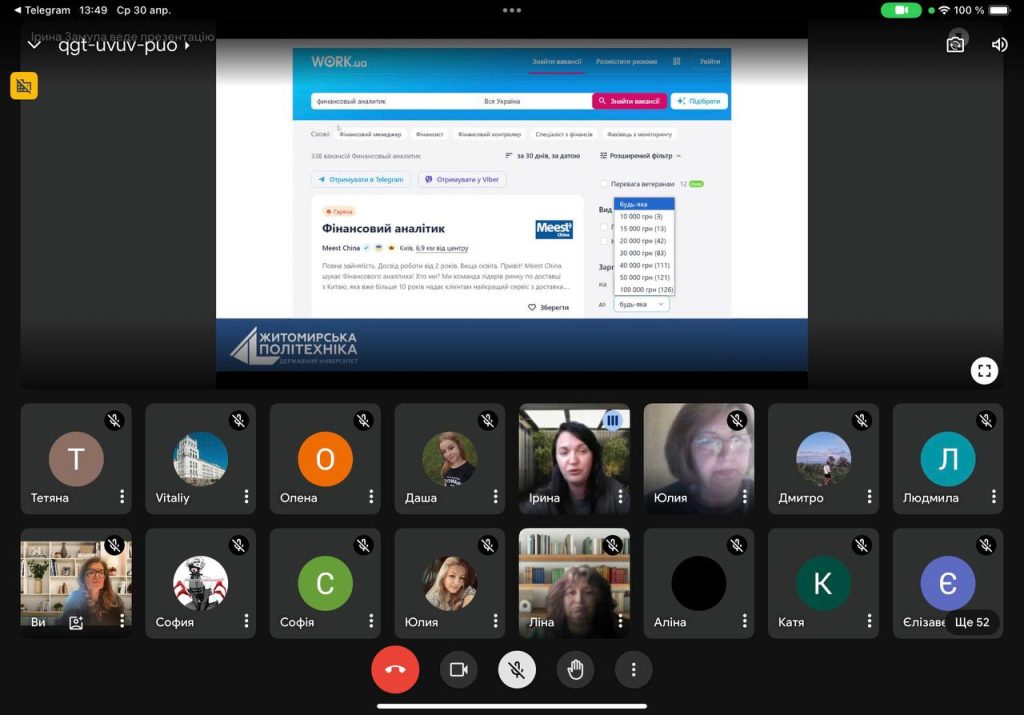Image resolution: width=1024 pixels, height=715 pixels.
Task: Tap the green screen recording indicator
Action: 901,10
